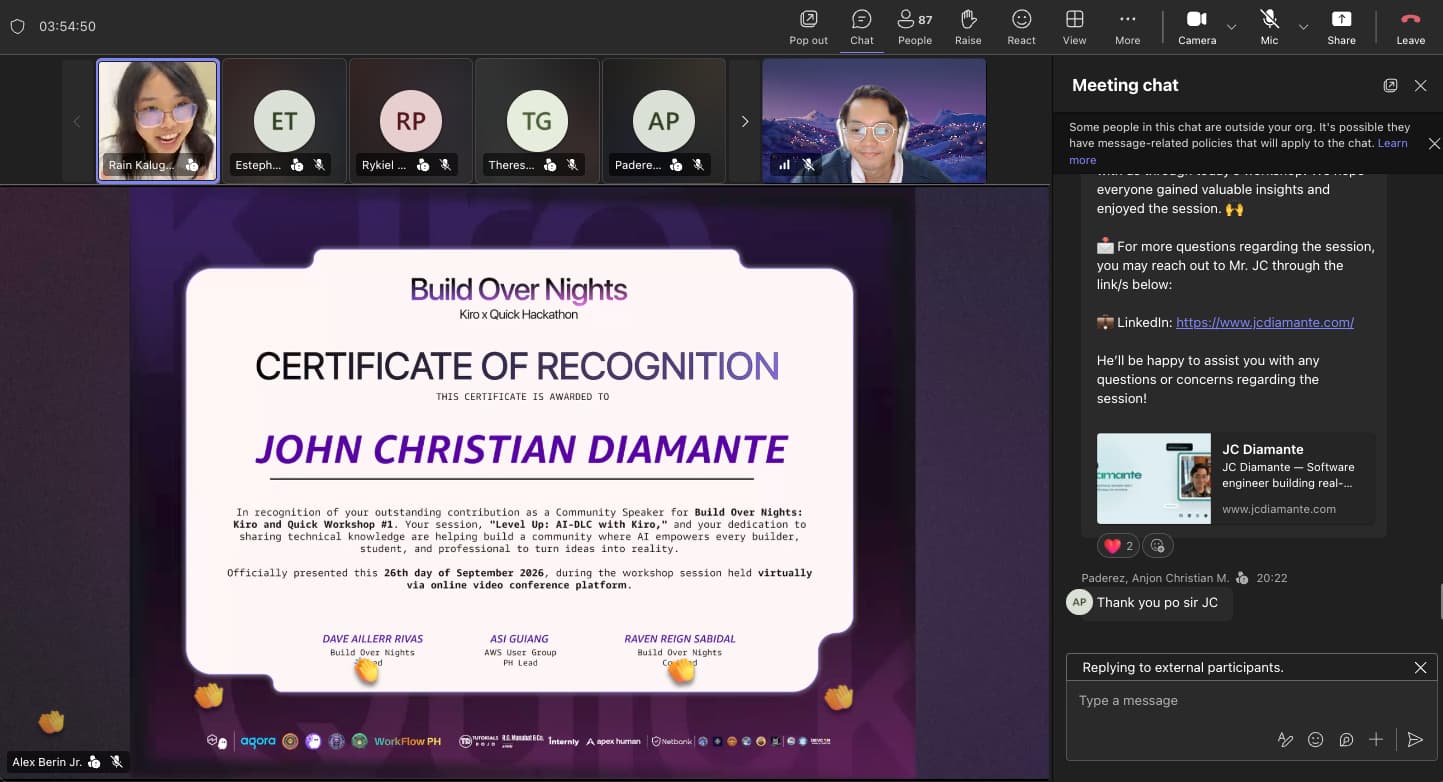Open the emoji picker in compose box
The width and height of the screenshot is (1443, 782).
(x=1316, y=740)
